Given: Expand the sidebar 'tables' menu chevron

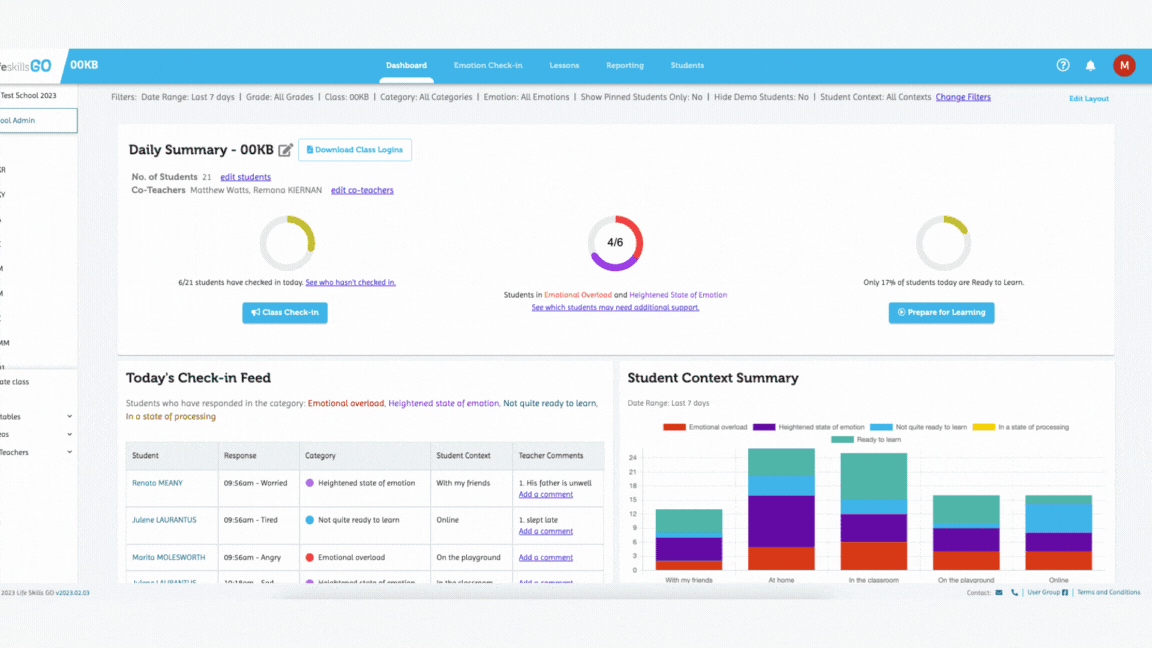Looking at the screenshot, I should [x=70, y=417].
